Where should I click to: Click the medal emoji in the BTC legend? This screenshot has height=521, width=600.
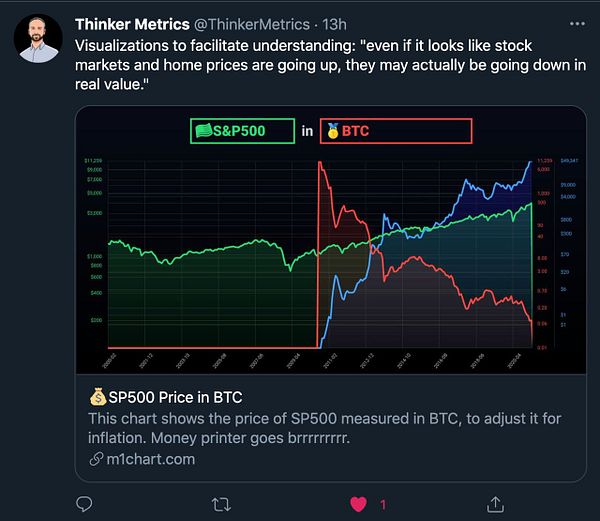click(333, 130)
